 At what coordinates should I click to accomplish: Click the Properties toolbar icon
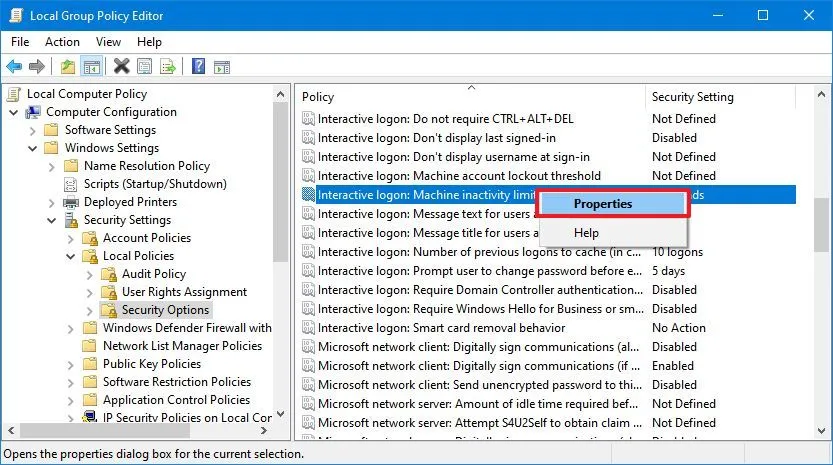(x=144, y=66)
